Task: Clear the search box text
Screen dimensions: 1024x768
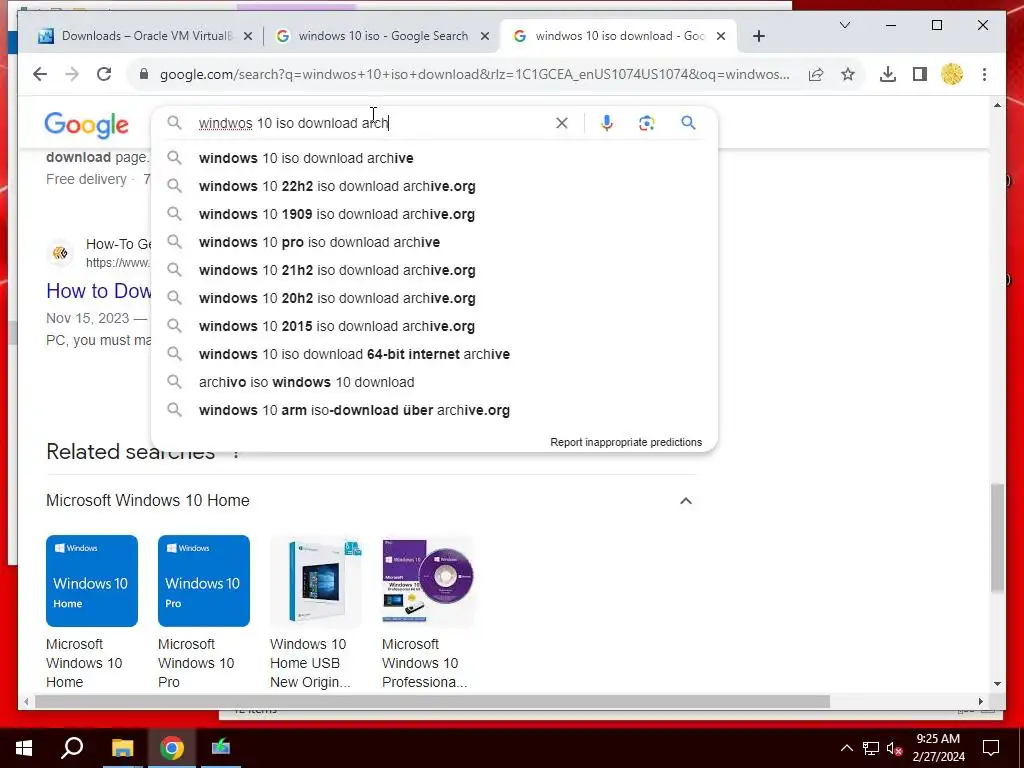Action: pos(562,123)
